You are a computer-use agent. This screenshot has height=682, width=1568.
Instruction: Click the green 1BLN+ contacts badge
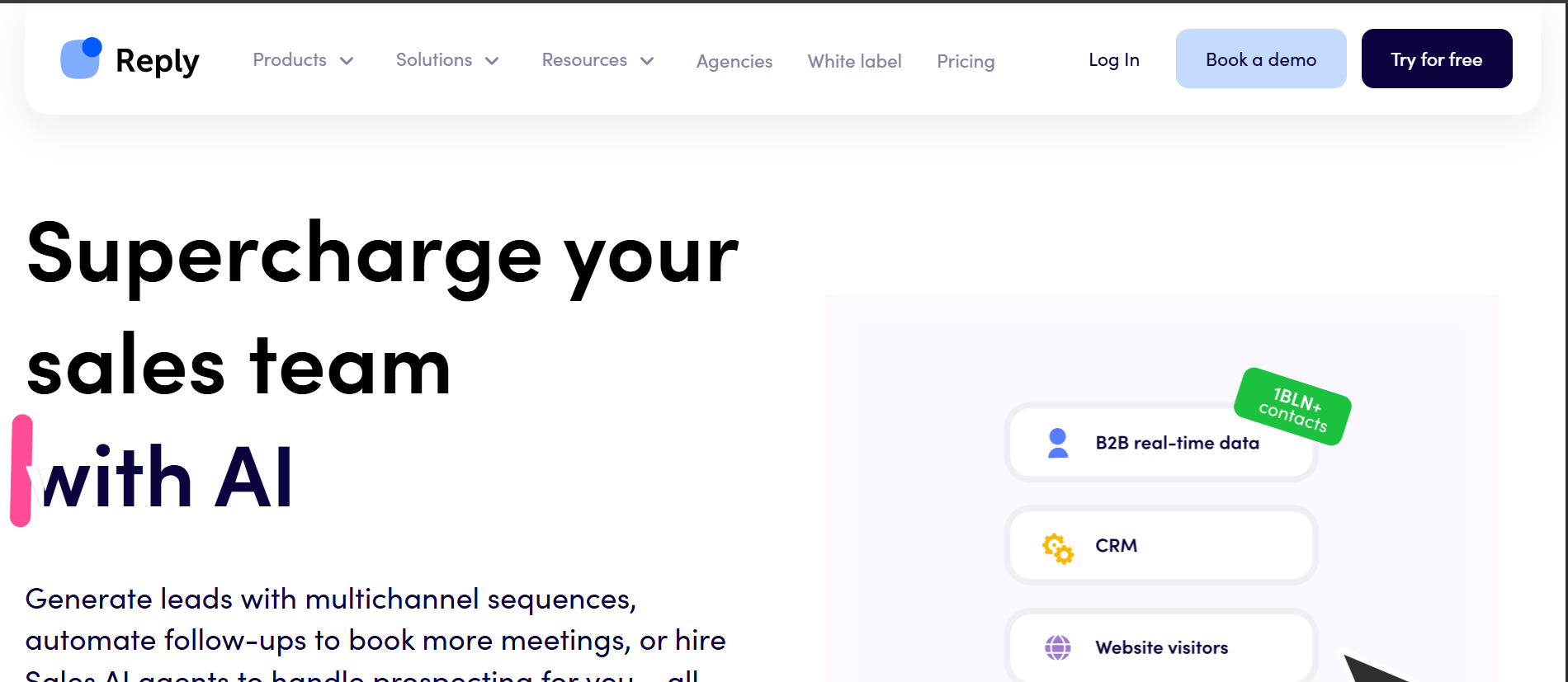pyautogui.click(x=1292, y=407)
